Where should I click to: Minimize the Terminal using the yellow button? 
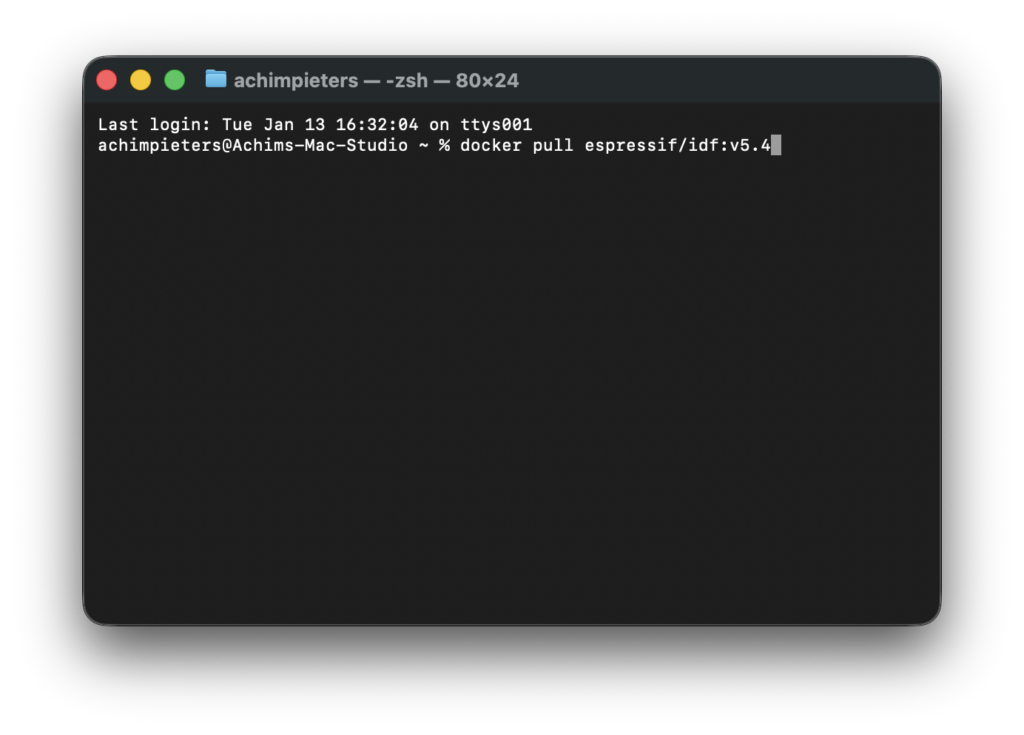click(x=141, y=80)
